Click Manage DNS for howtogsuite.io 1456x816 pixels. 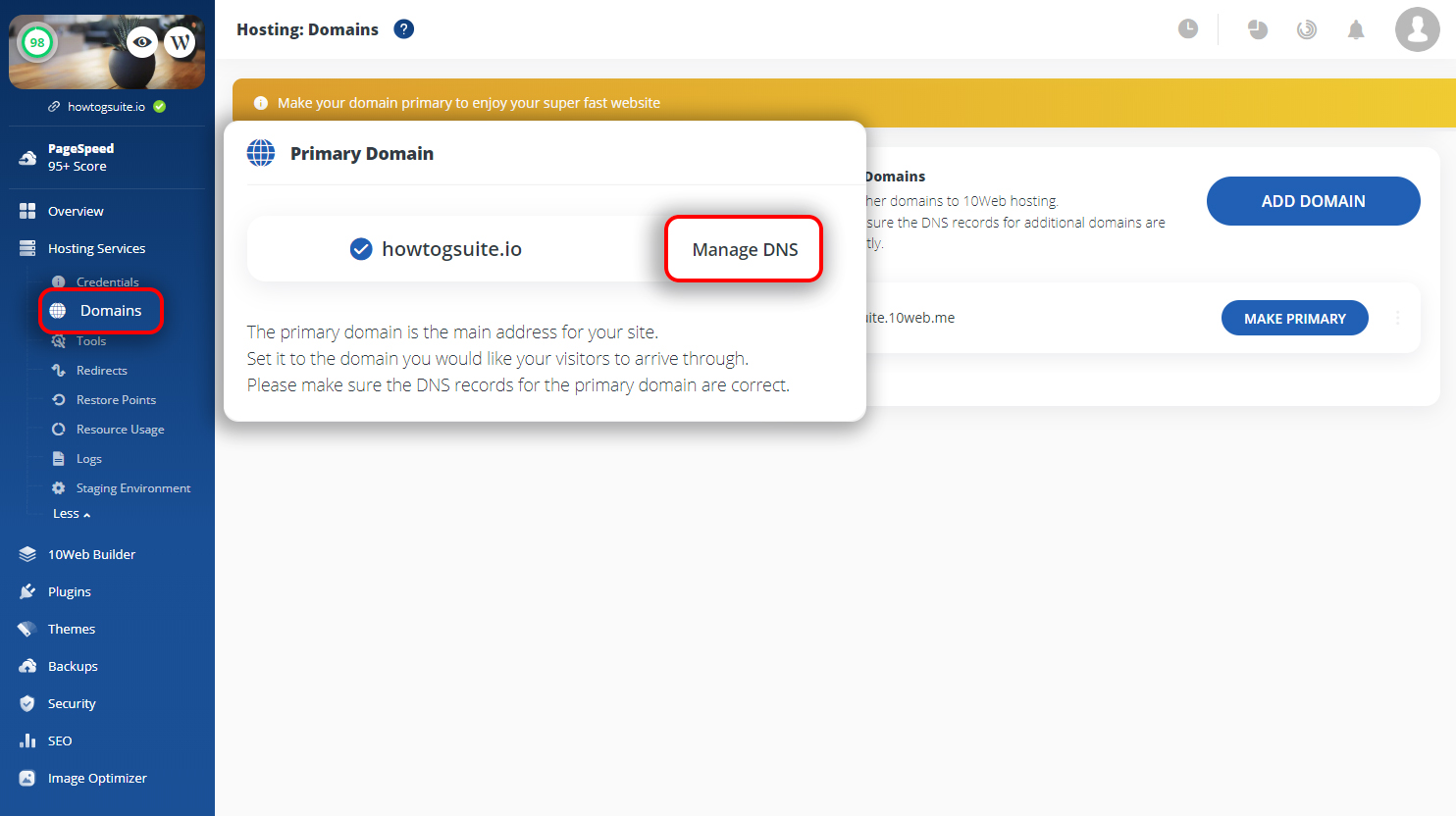pos(745,249)
